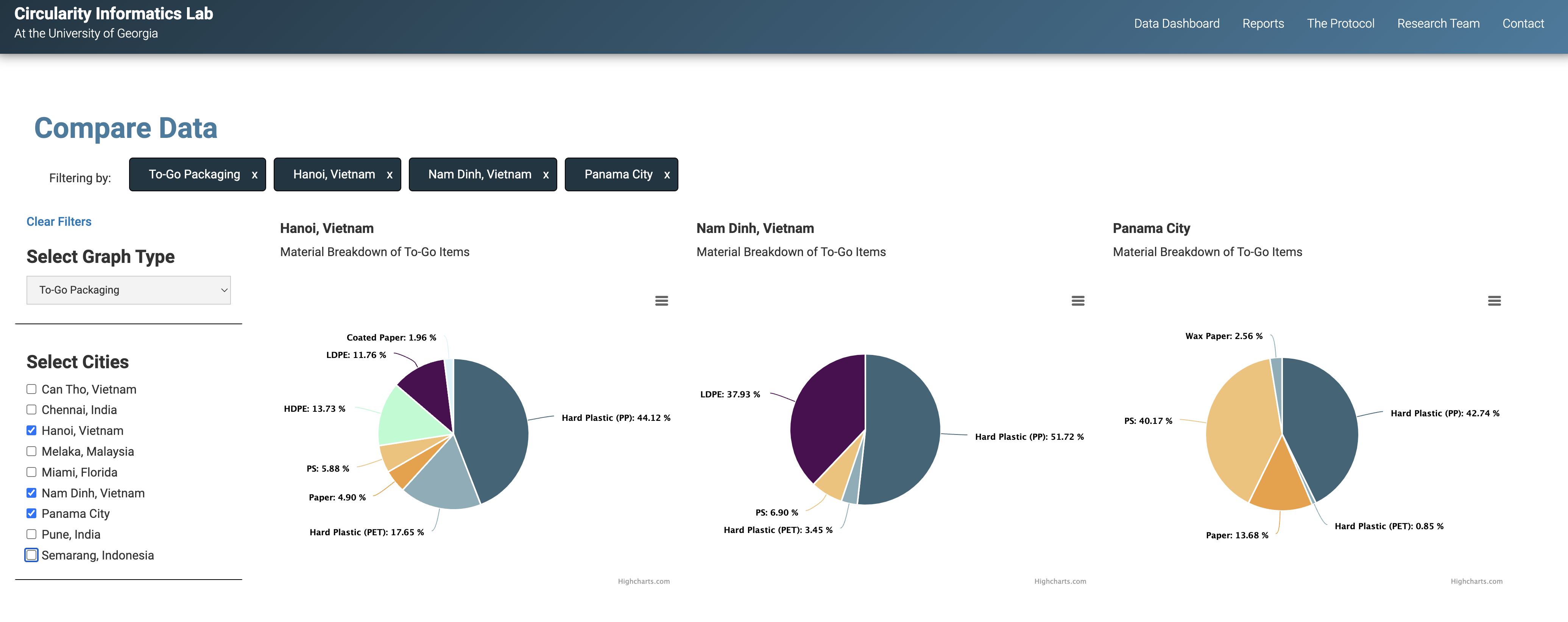Screen dimensions: 1568x622
Task: Uncheck the Hanoi, Vietnam city checkbox
Action: click(x=32, y=430)
